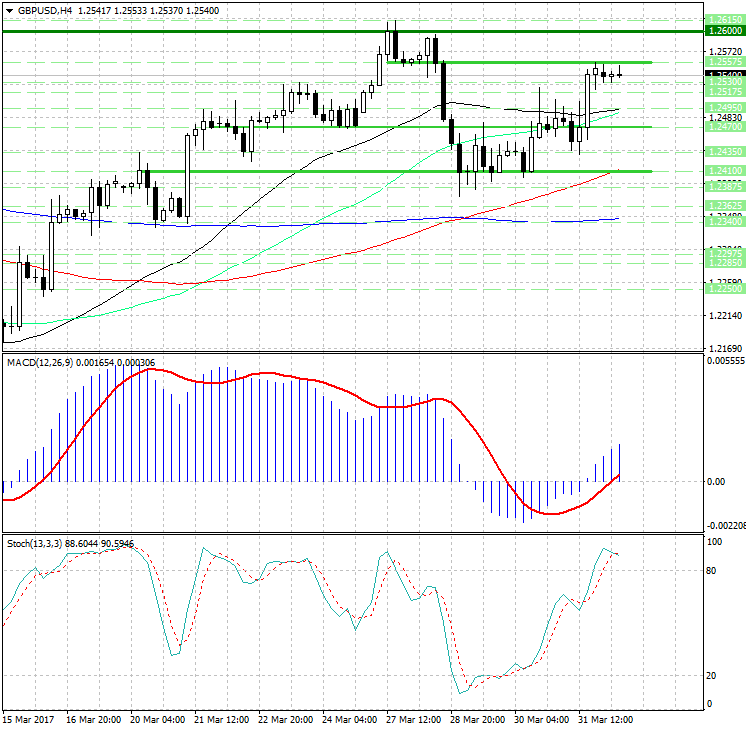Select the 1.24350 level label
The width and height of the screenshot is (746, 731).
724,151
